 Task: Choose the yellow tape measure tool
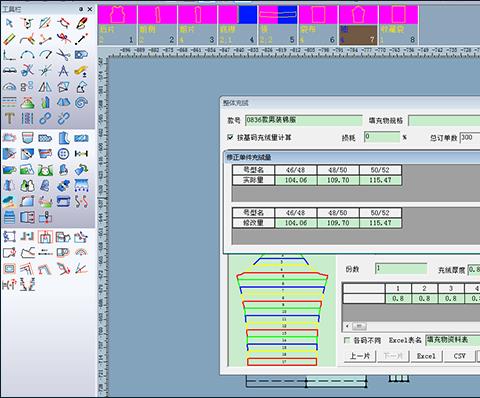click(x=81, y=71)
